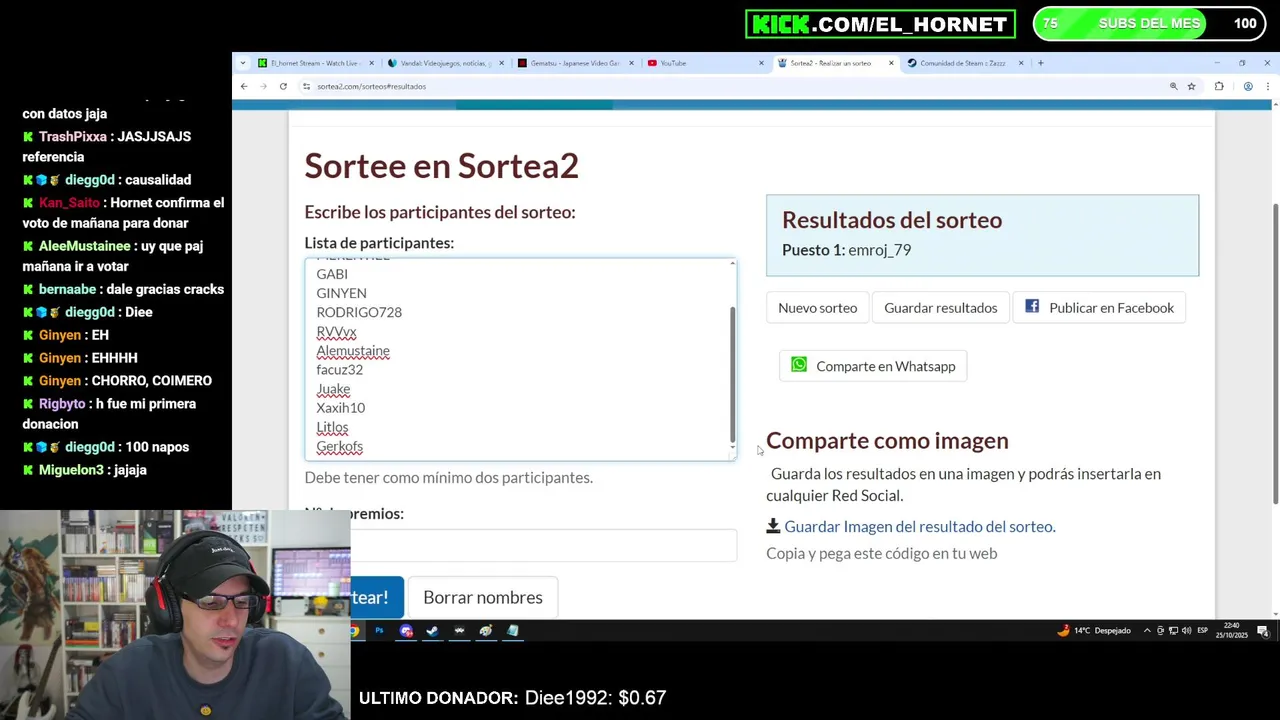Click participant name Juake
Image resolution: width=1280 pixels, height=720 pixels.
[333, 389]
